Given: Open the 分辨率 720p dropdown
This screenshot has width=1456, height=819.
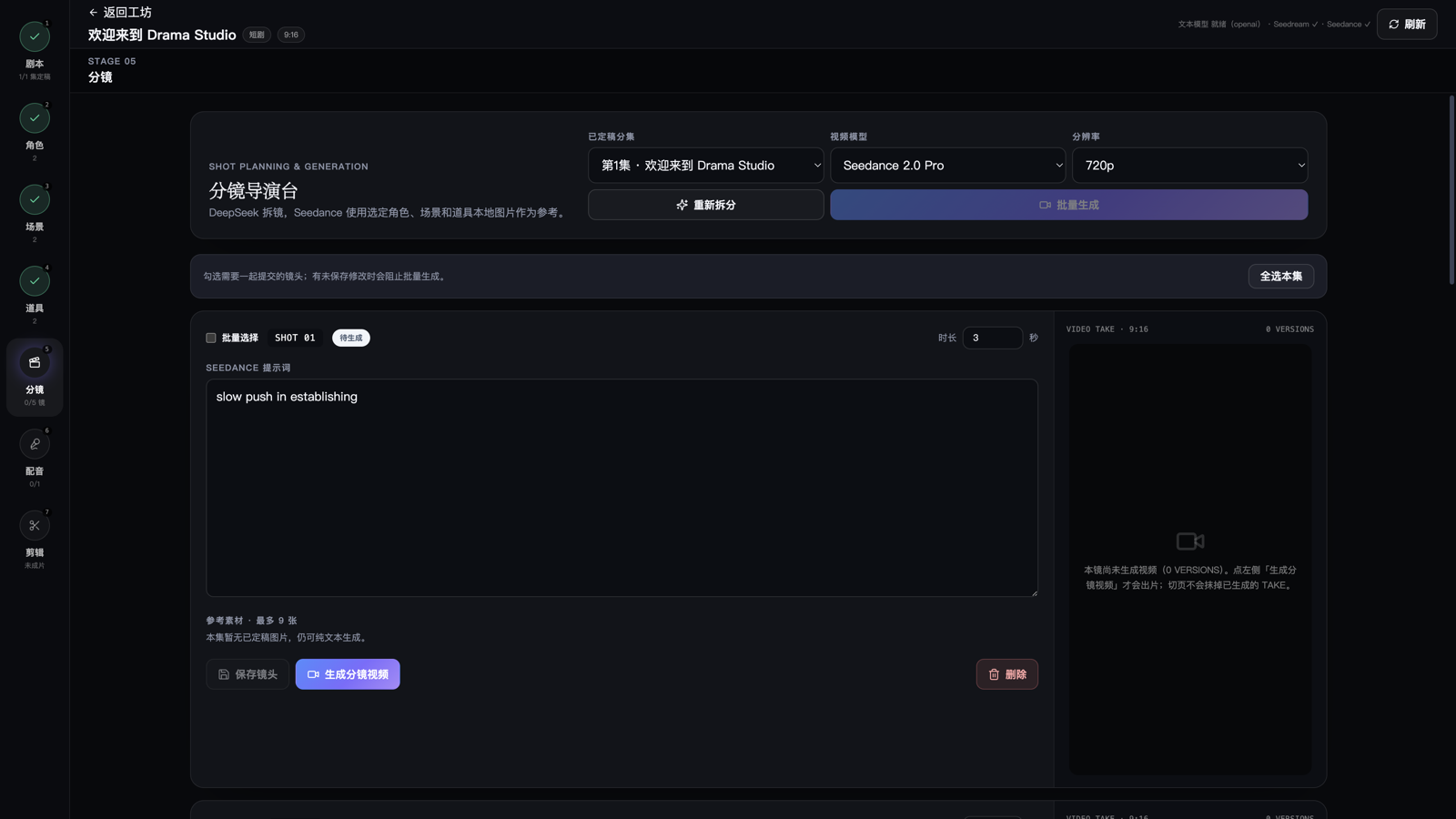Looking at the screenshot, I should pyautogui.click(x=1189, y=166).
